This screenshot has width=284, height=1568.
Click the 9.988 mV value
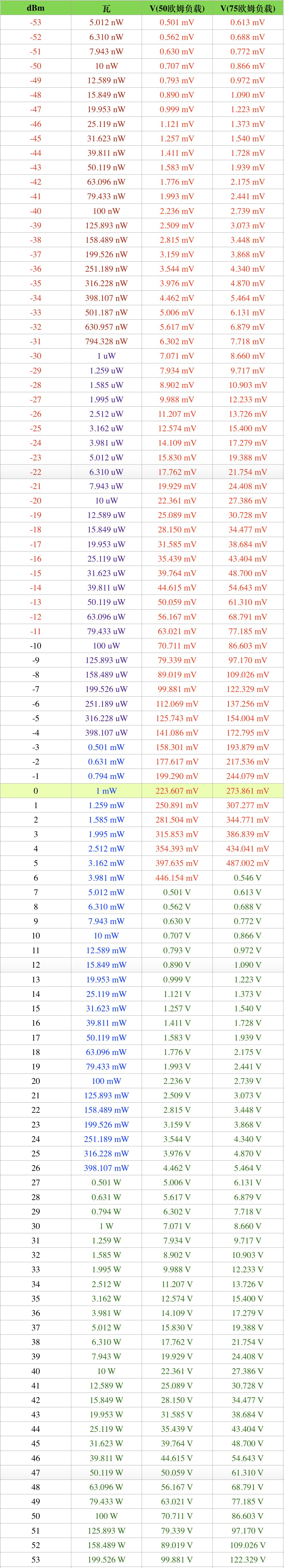tap(177, 399)
